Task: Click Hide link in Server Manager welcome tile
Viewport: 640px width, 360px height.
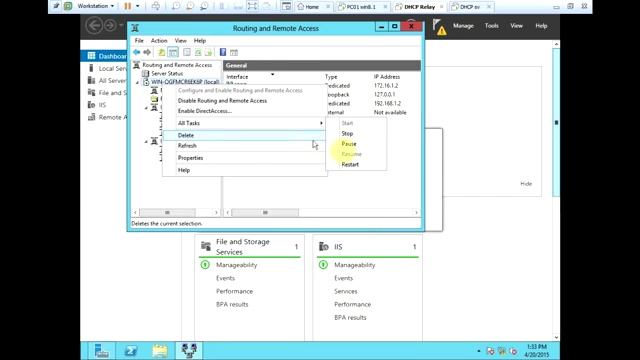Action: [526, 184]
